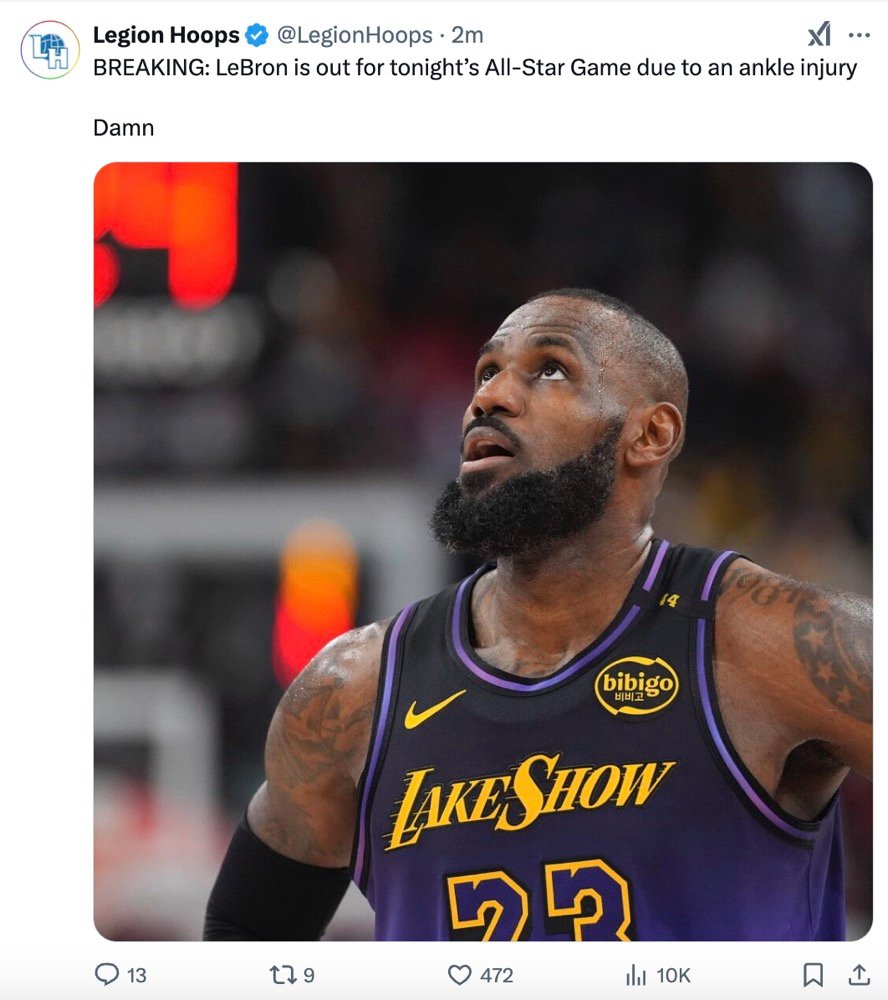Click the BREAKING LeBron tweet text
Image resolution: width=888 pixels, height=1000 pixels.
tap(475, 70)
